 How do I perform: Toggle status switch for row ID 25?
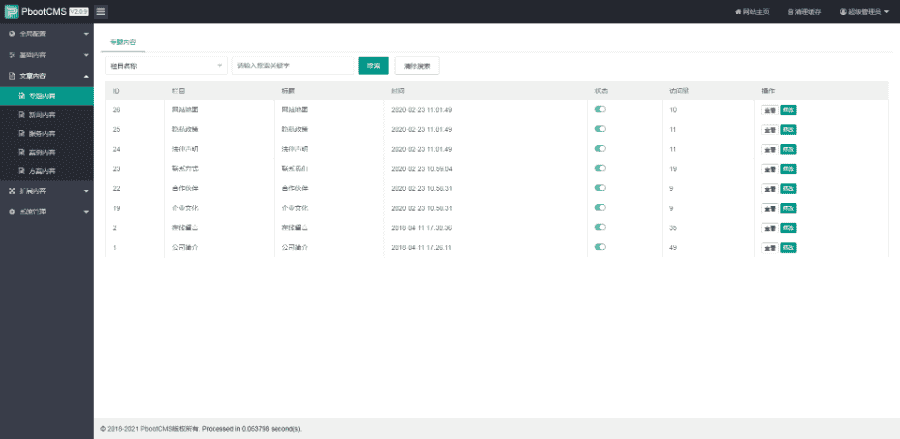pos(600,129)
